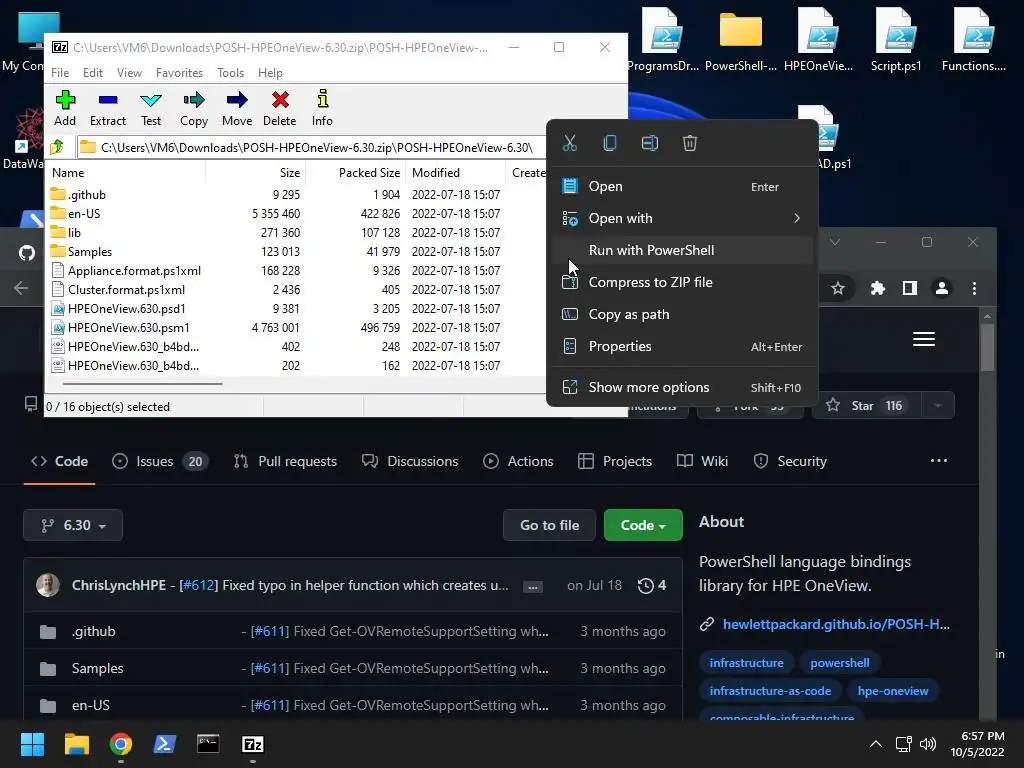Go up one folder level in 7-Zip
Image resolution: width=1024 pixels, height=768 pixels.
coord(57,147)
